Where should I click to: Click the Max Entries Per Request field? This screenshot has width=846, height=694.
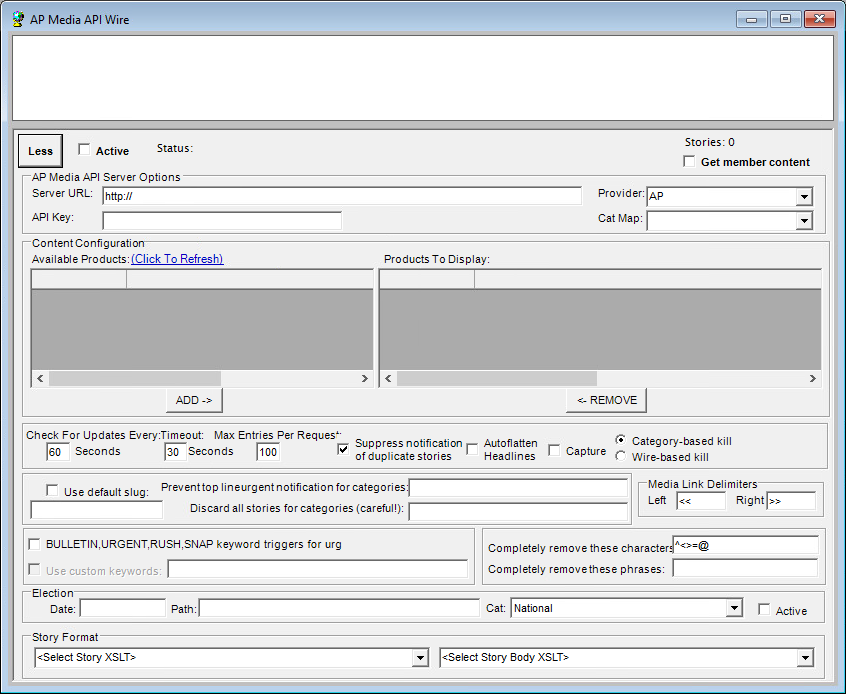coord(268,452)
